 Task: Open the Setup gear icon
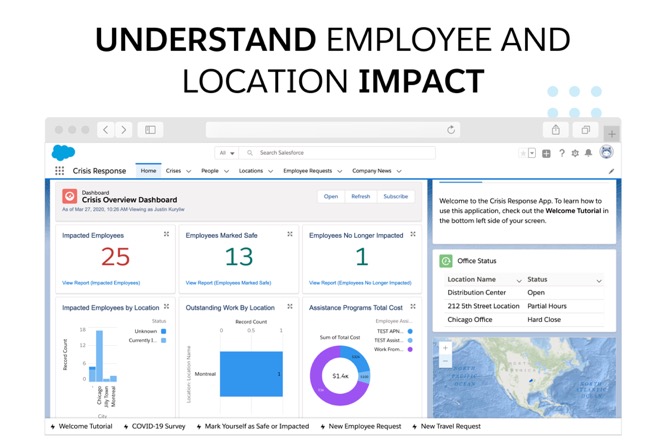[x=575, y=153]
